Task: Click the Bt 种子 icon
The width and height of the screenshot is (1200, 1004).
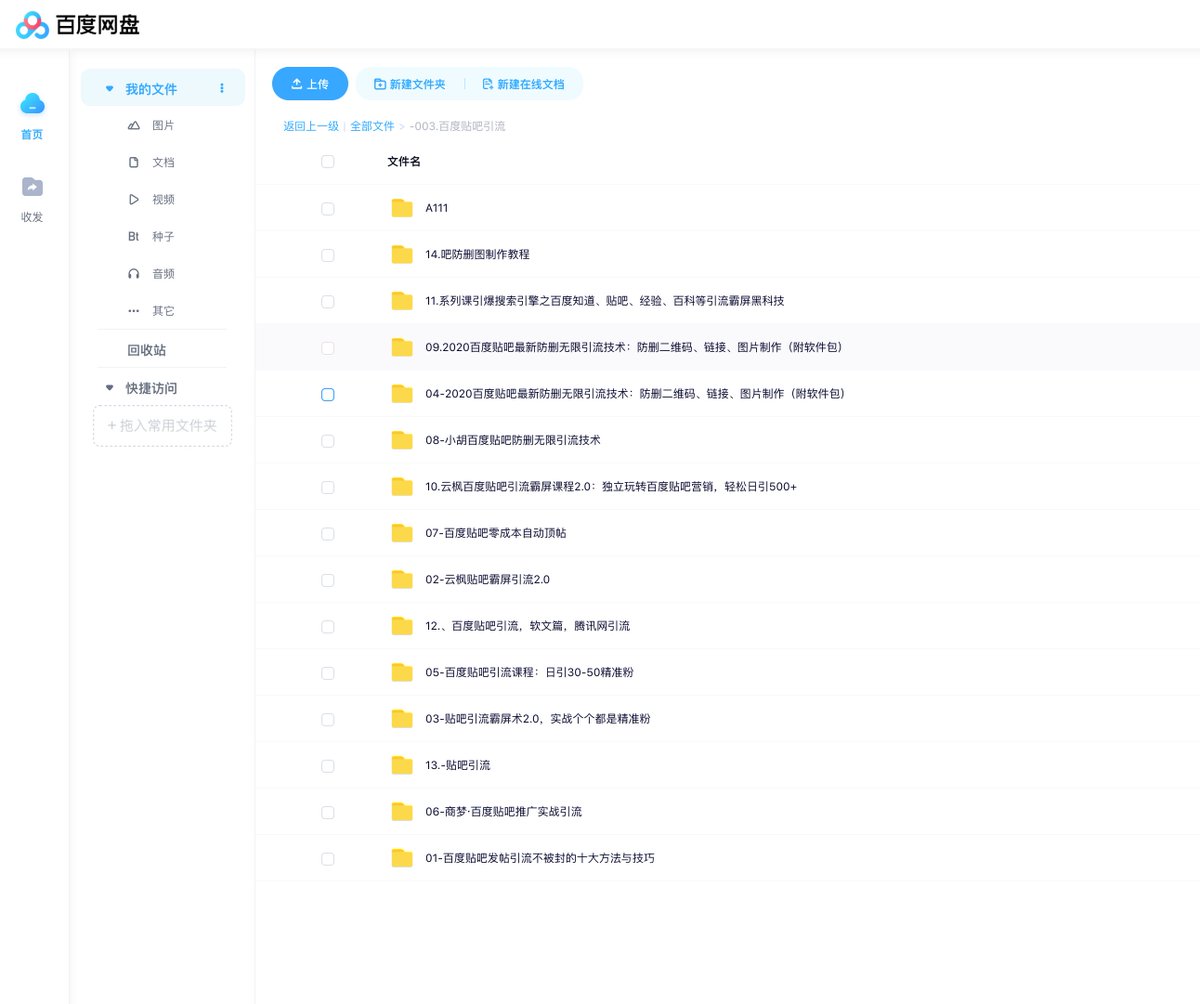Action: point(134,236)
